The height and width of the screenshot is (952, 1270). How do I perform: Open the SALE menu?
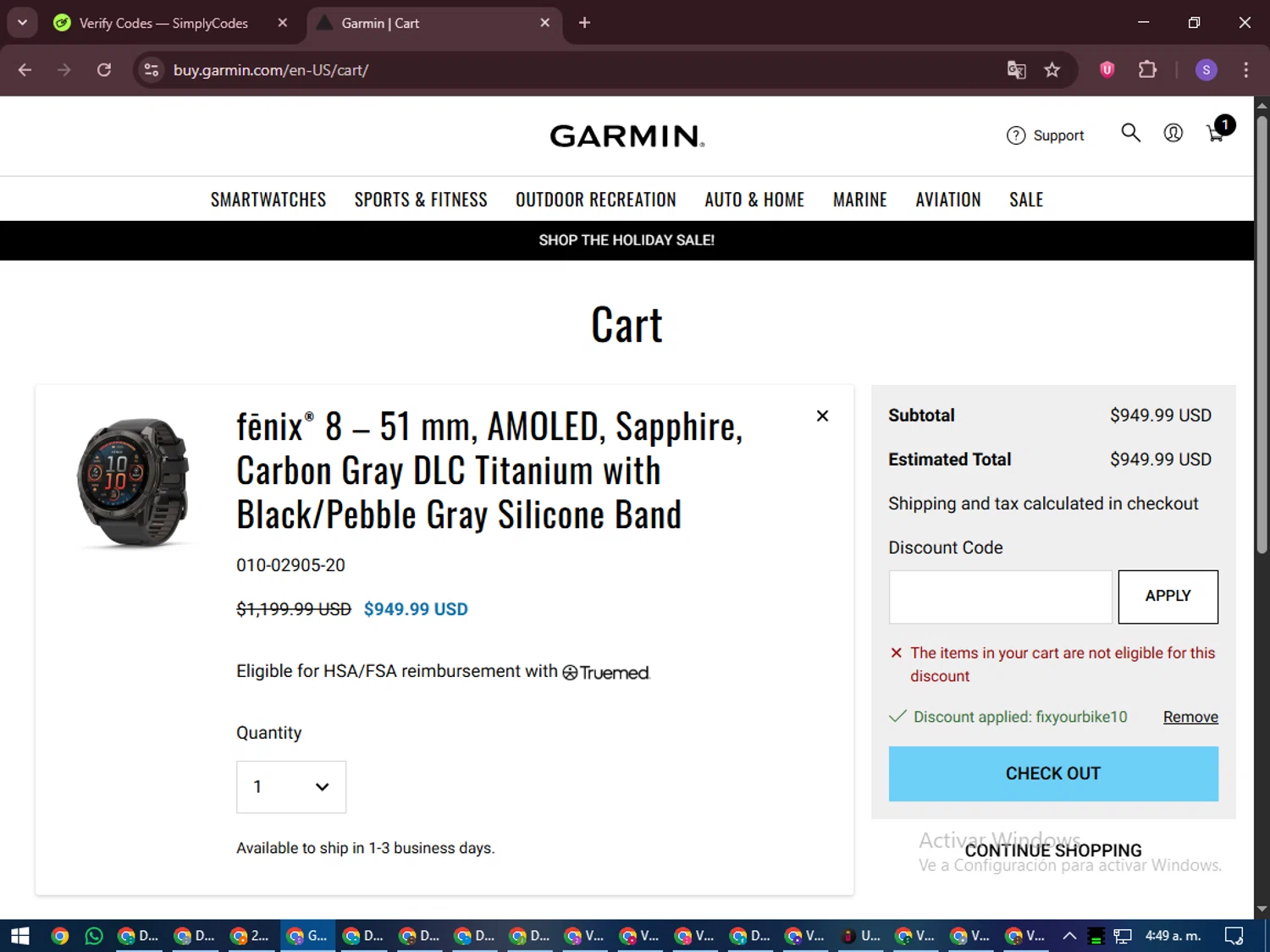pyautogui.click(x=1026, y=200)
